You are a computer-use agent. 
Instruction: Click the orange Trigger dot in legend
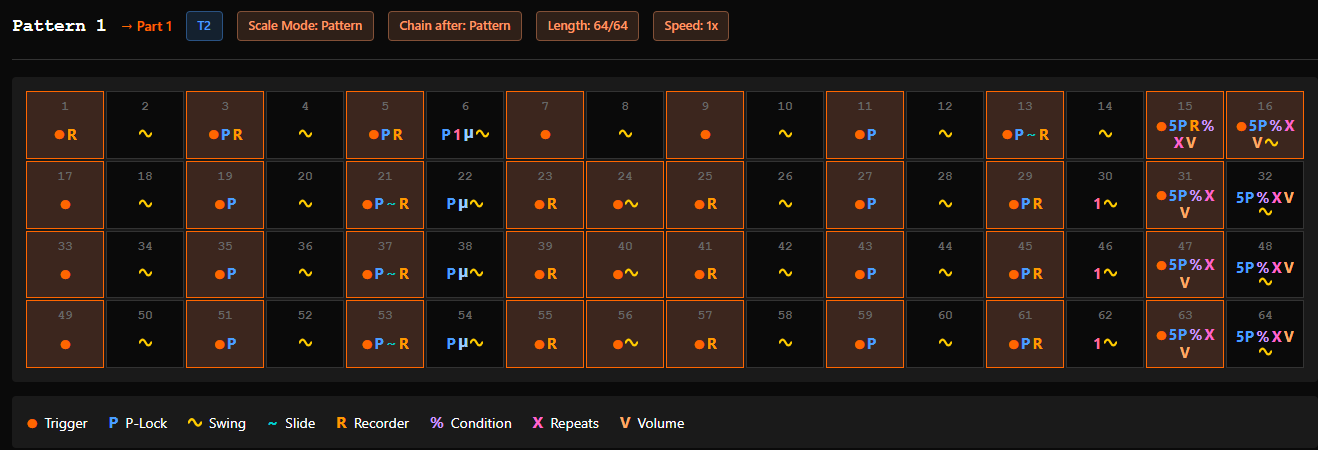point(32,424)
